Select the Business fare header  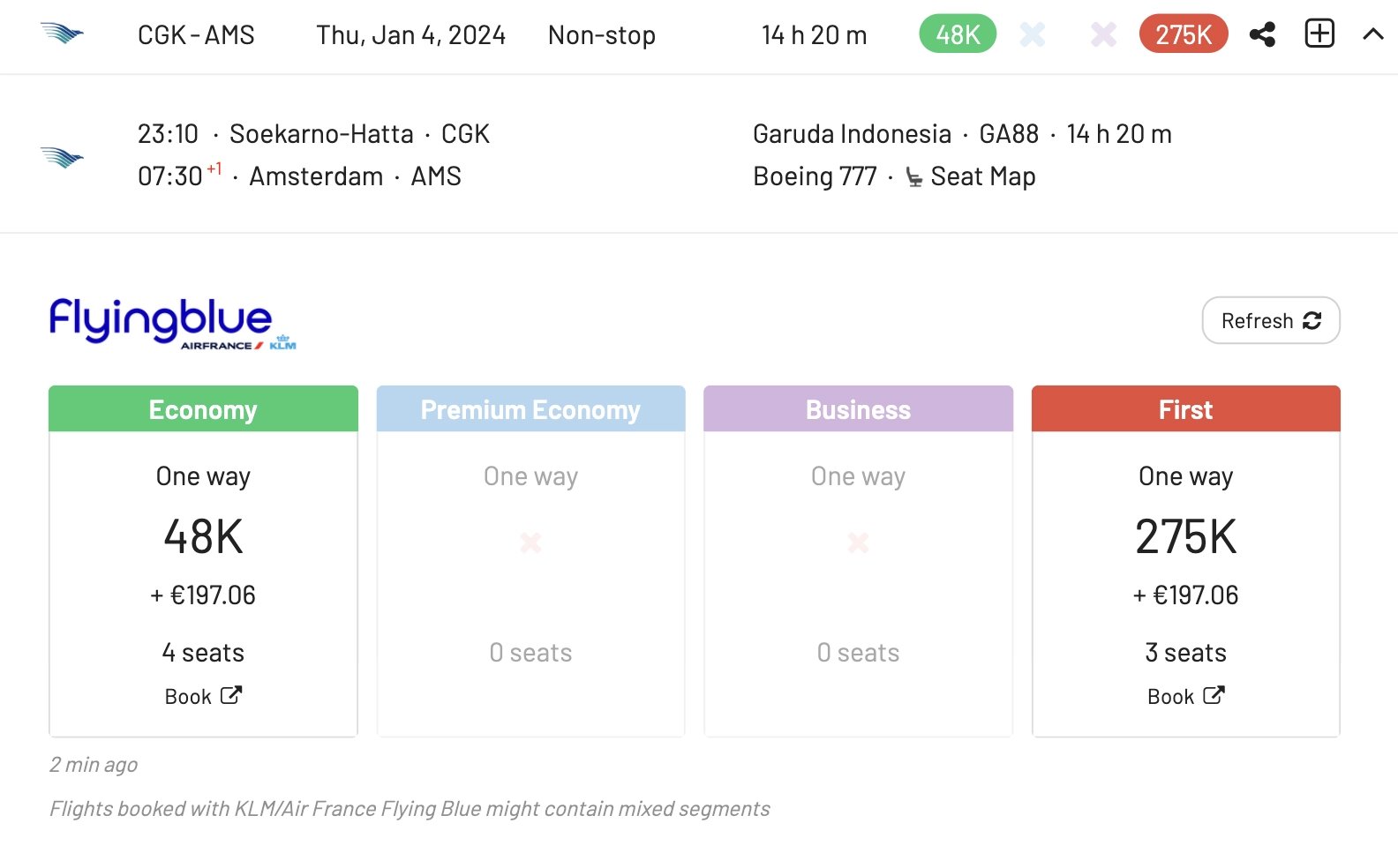point(858,408)
